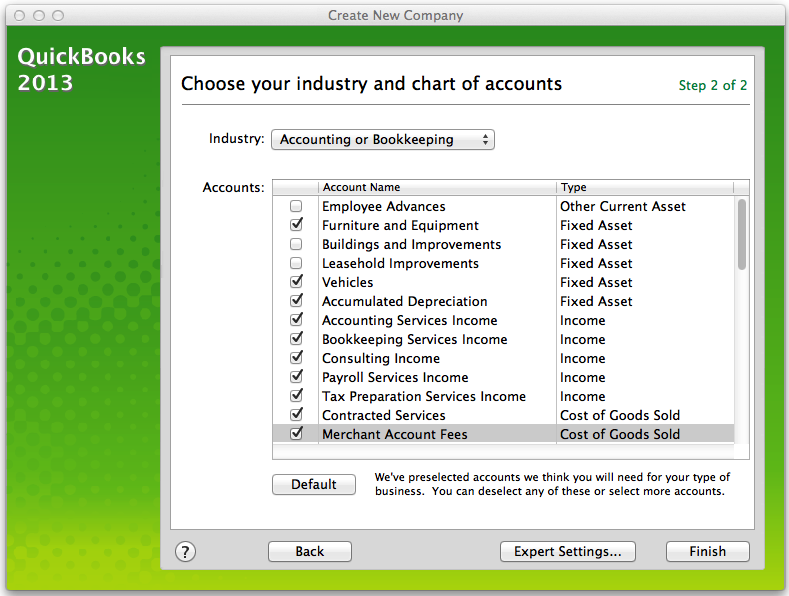Open the help question mark button
This screenshot has width=789, height=596.
coord(185,552)
